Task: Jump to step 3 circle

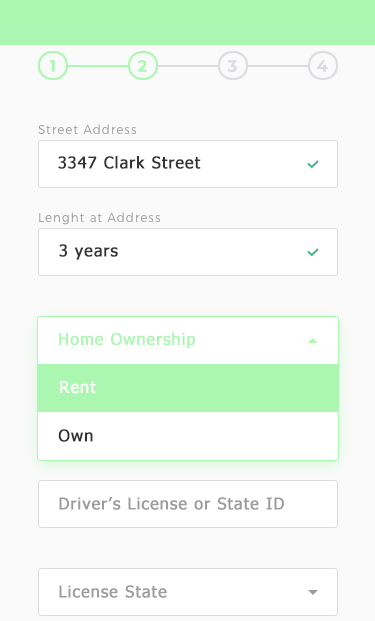Action: [x=233, y=66]
